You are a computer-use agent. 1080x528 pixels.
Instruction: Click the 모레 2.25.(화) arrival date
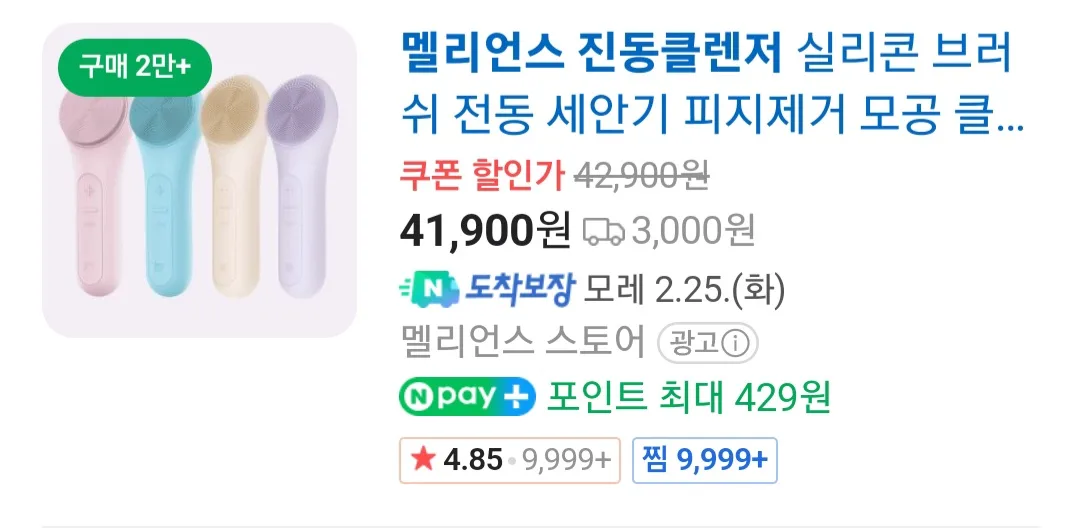685,291
